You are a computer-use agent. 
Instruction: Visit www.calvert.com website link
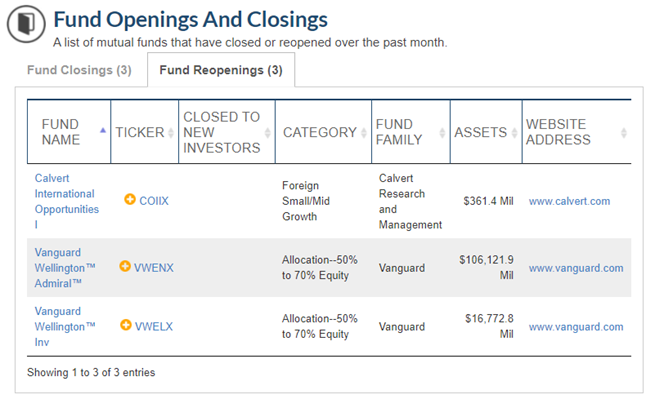pyautogui.click(x=569, y=201)
